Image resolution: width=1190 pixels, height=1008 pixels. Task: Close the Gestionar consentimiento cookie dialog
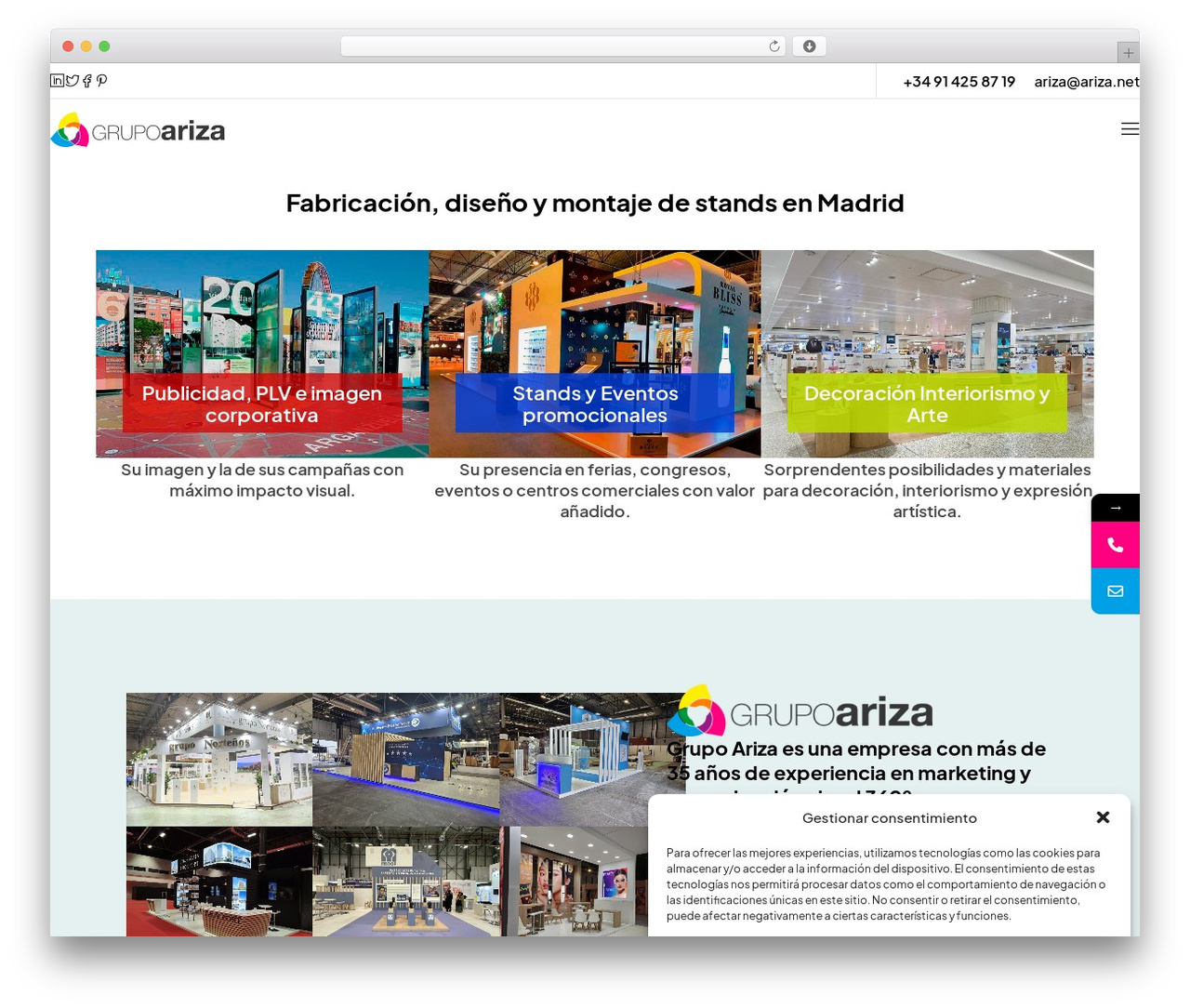pyautogui.click(x=1103, y=817)
